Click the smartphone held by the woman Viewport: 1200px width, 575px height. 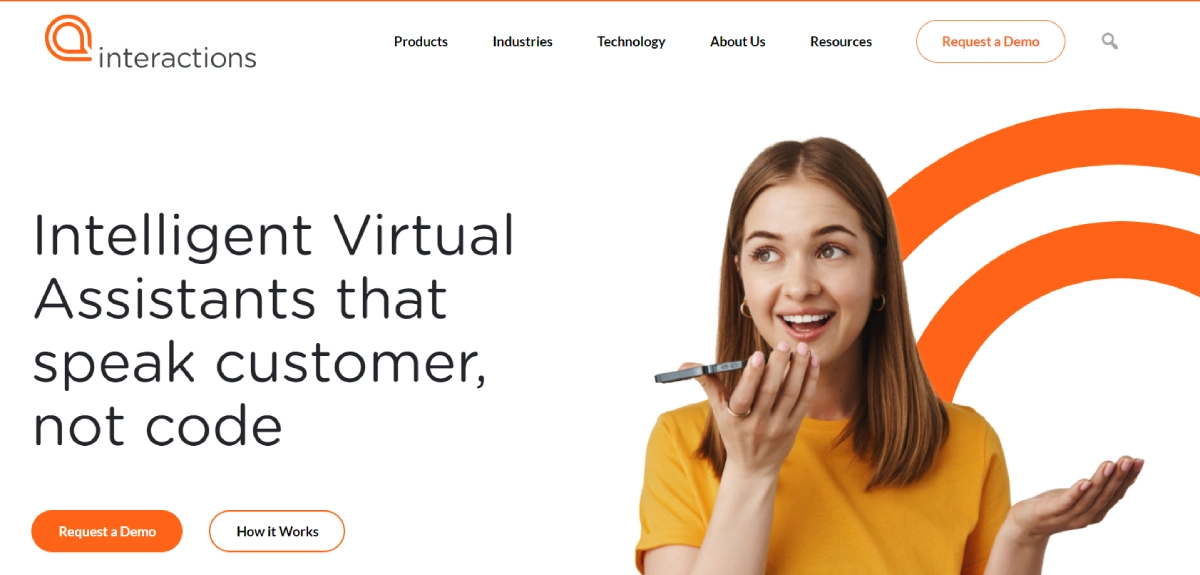click(699, 372)
